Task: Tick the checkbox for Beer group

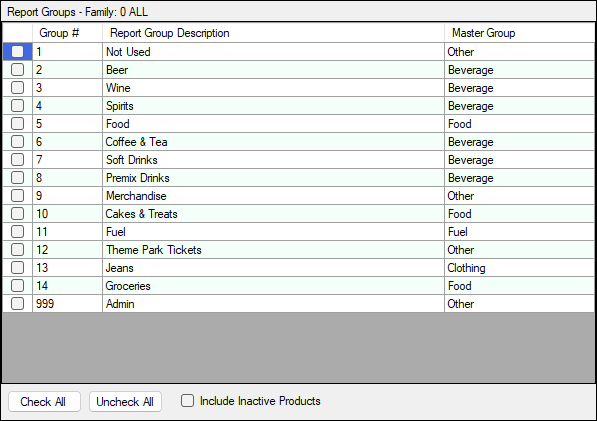Action: tap(18, 70)
